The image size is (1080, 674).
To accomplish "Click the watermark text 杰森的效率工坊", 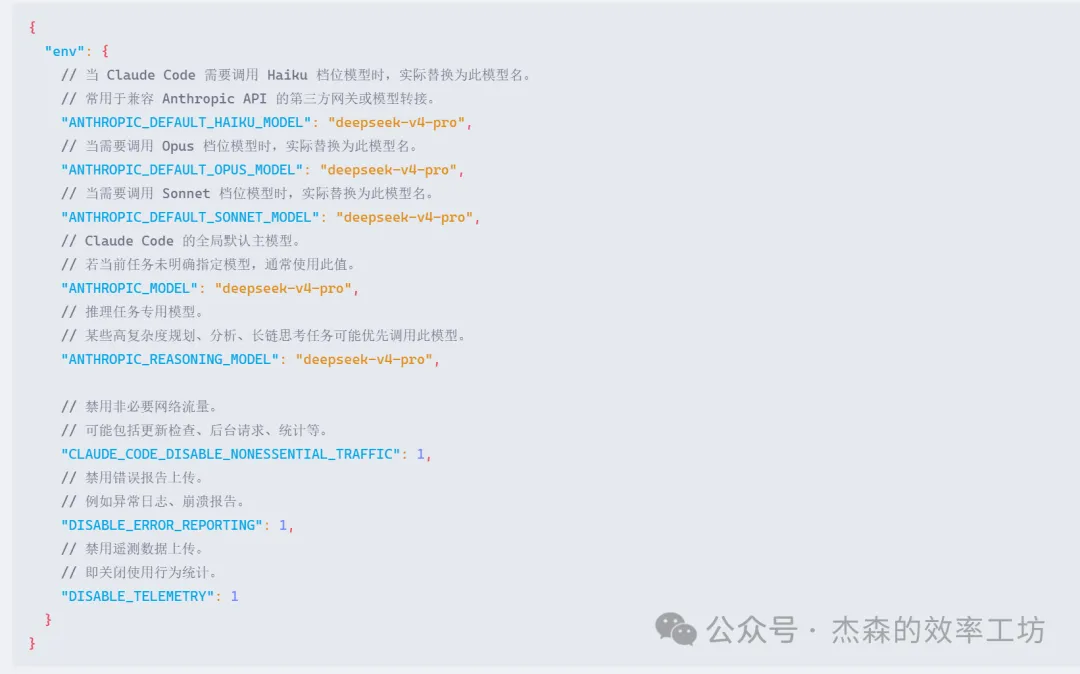I will pyautogui.click(x=938, y=630).
